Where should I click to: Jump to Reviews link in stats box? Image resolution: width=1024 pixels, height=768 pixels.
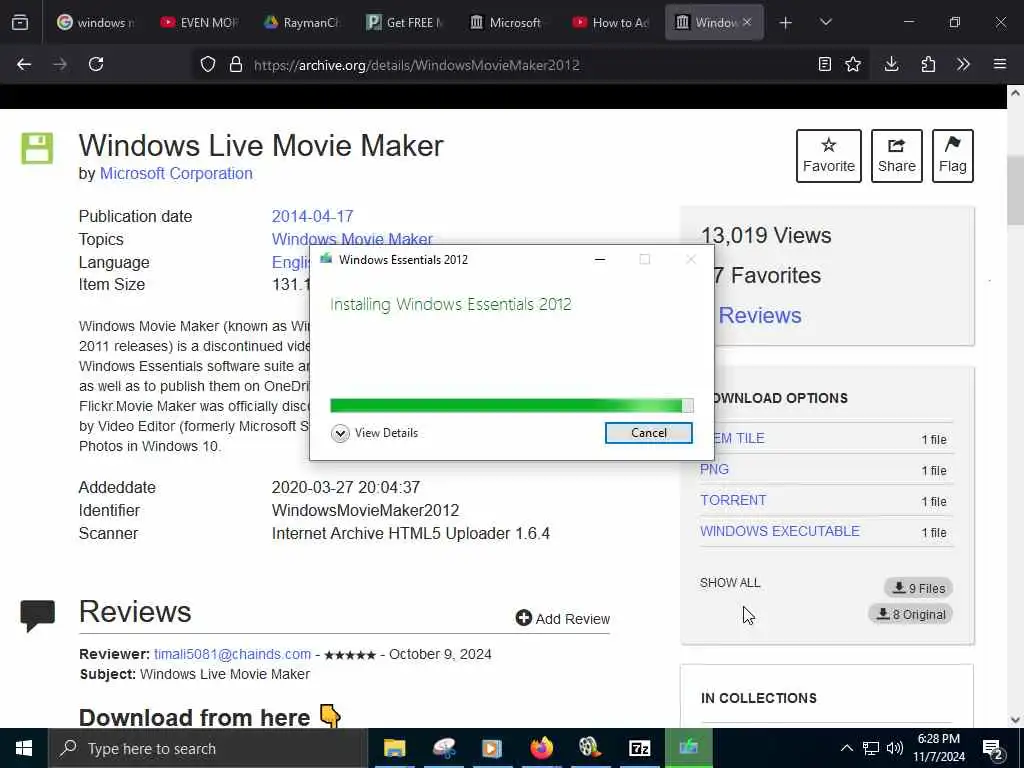[760, 315]
